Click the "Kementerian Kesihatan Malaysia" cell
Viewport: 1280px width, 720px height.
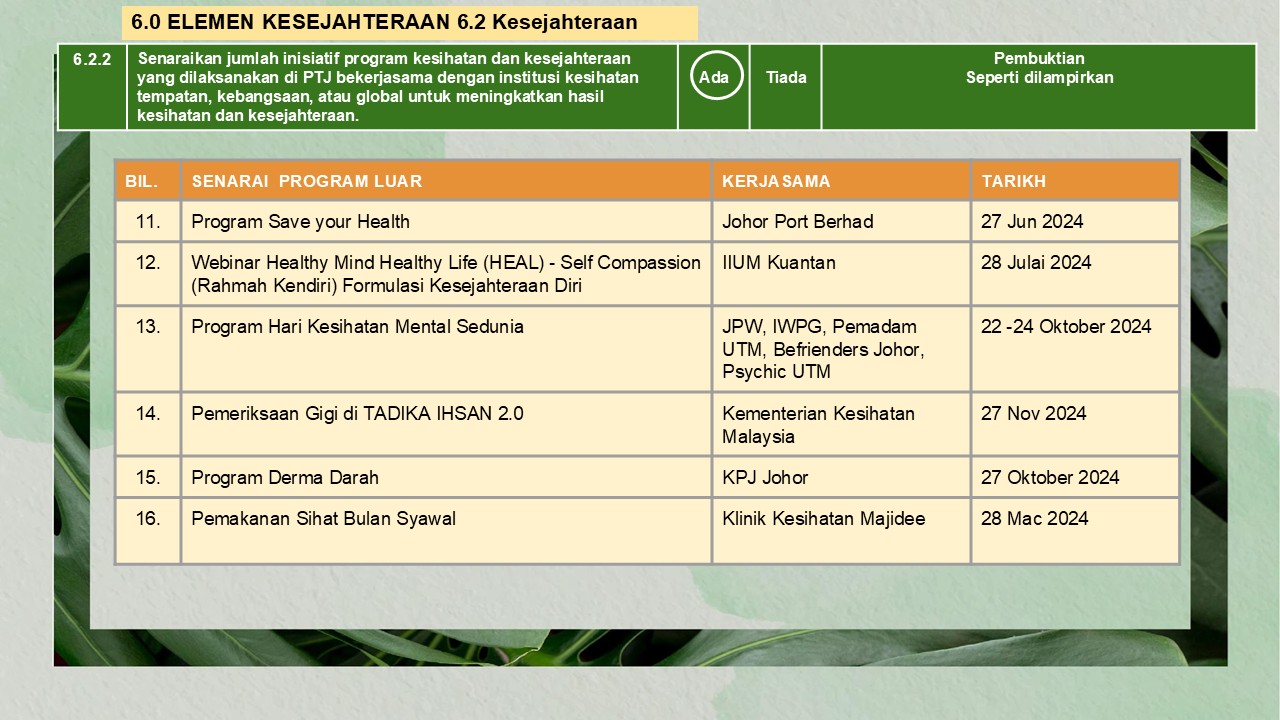coord(817,425)
